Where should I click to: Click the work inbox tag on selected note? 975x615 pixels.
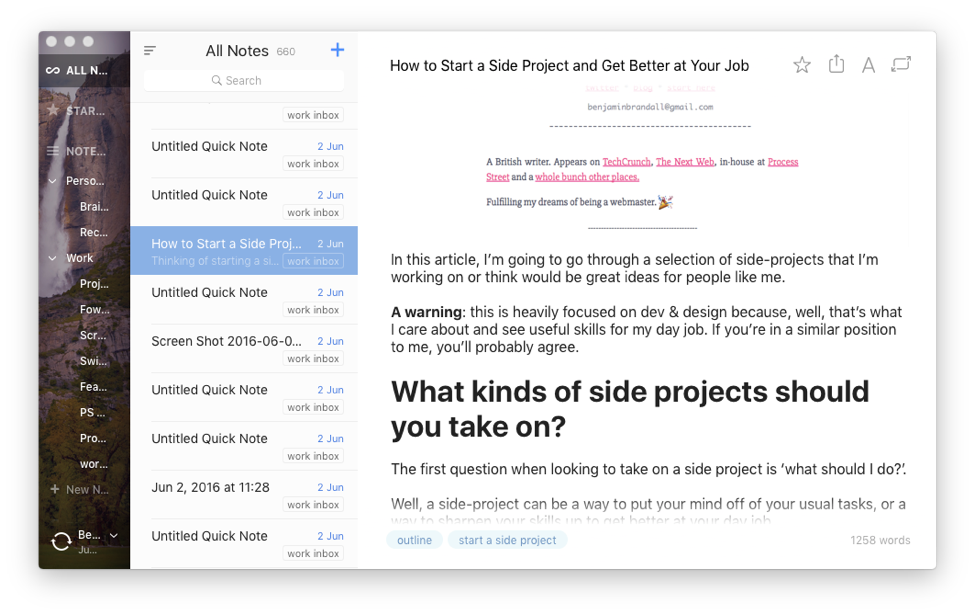(x=313, y=261)
